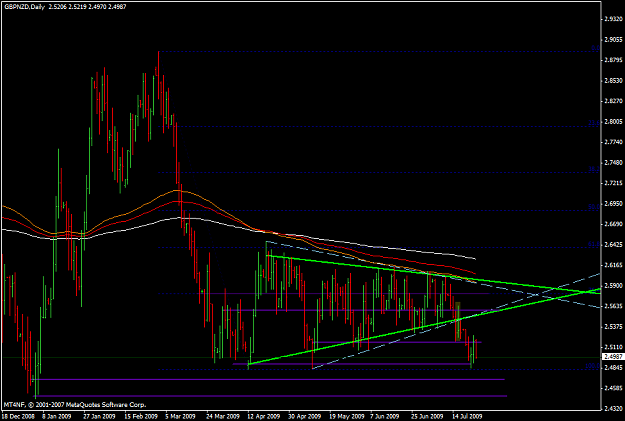625x421 pixels.
Task: Pick the 2.6165 price scale value
Action: pos(613,265)
